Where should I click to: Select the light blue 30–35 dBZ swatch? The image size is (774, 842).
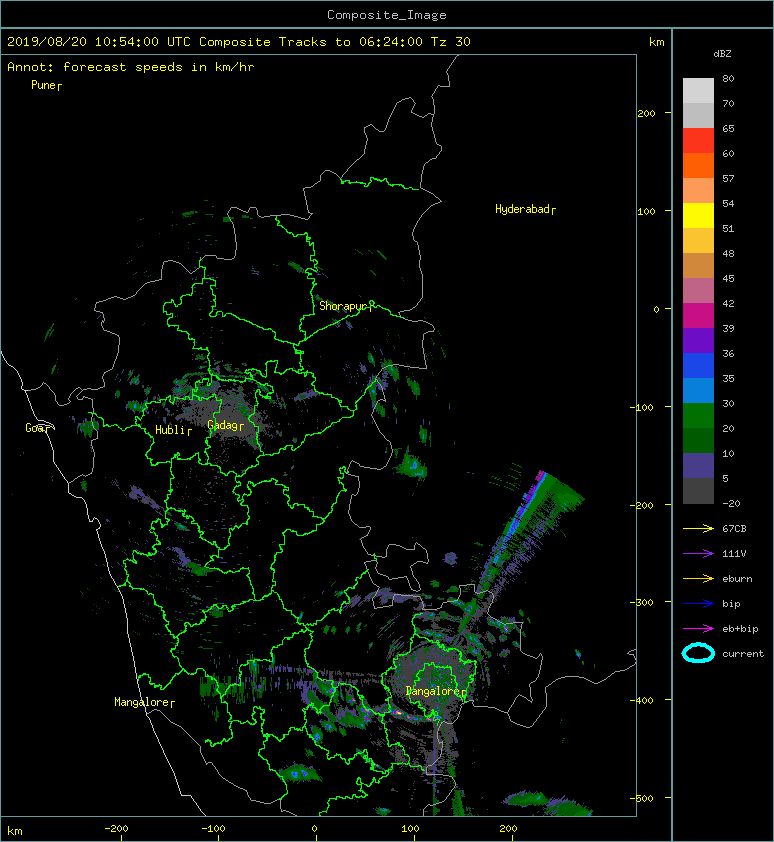[x=698, y=390]
